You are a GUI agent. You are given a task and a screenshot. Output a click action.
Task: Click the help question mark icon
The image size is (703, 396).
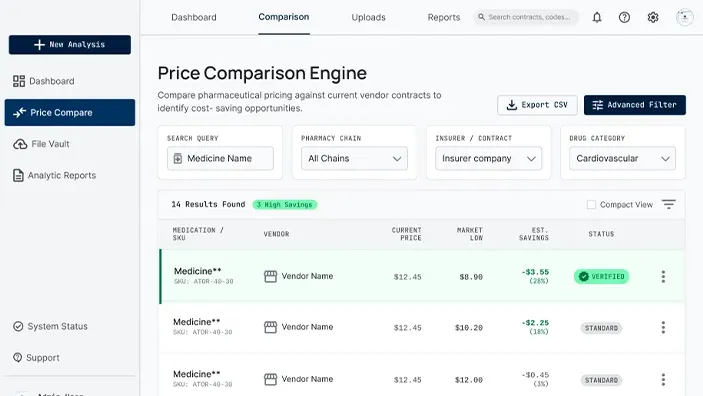(624, 17)
